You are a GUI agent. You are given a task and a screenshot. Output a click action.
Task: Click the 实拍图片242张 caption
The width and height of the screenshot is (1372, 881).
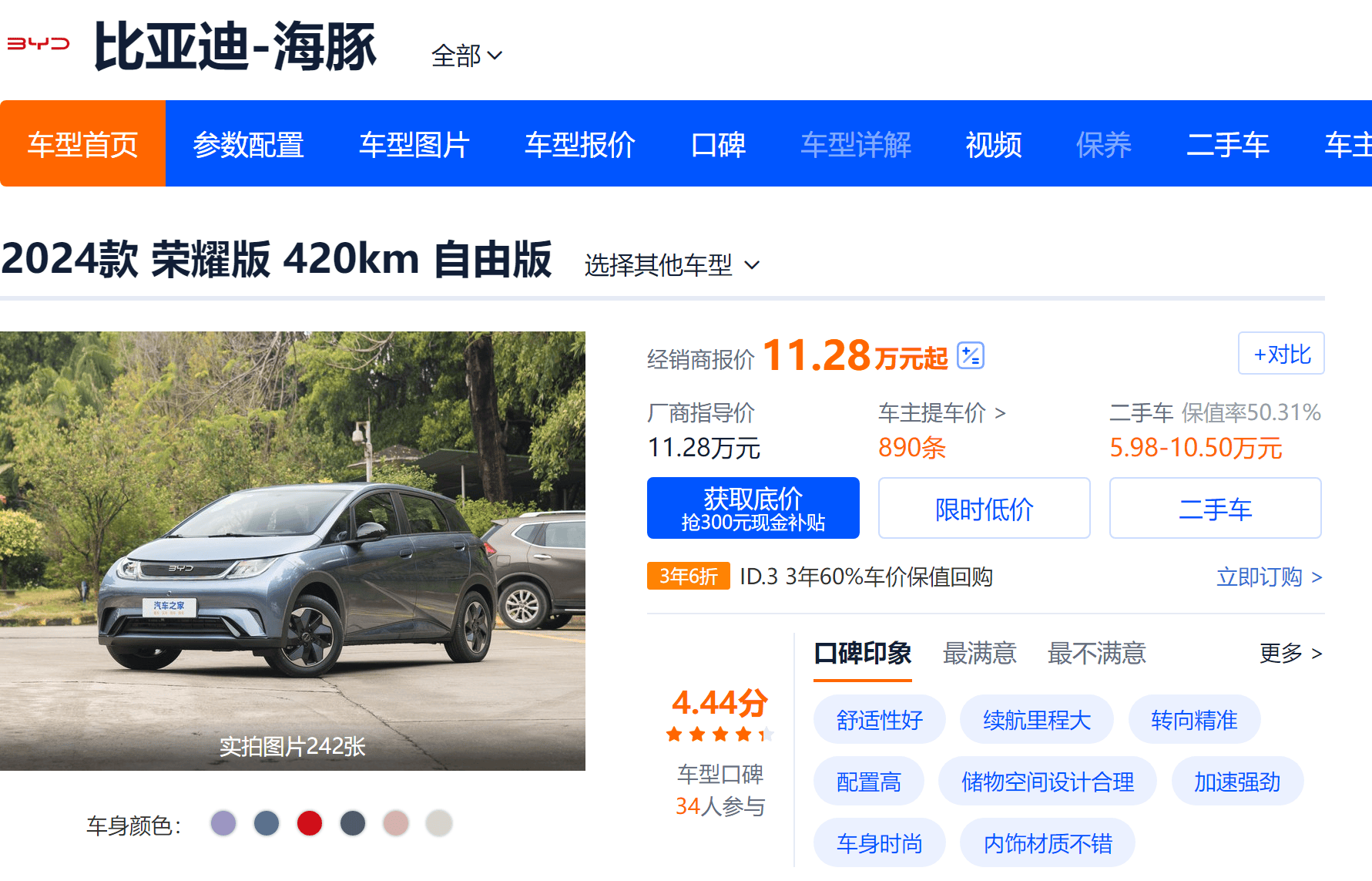coord(292,746)
